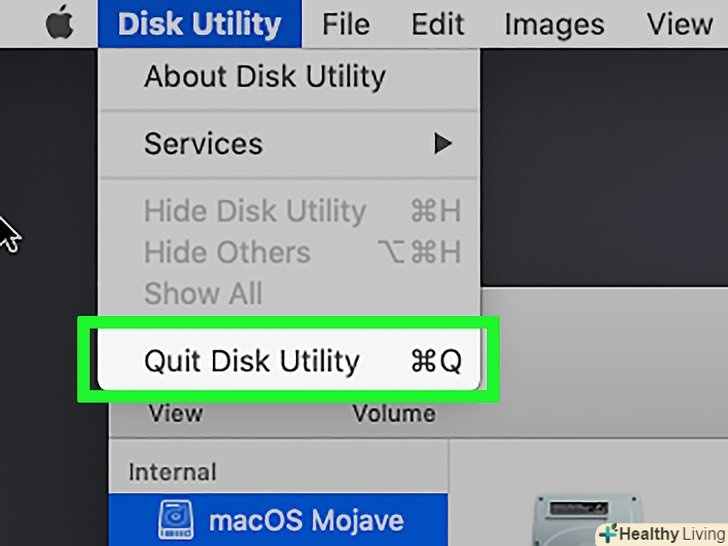
Task: Open the Edit menu
Action: [438, 24]
